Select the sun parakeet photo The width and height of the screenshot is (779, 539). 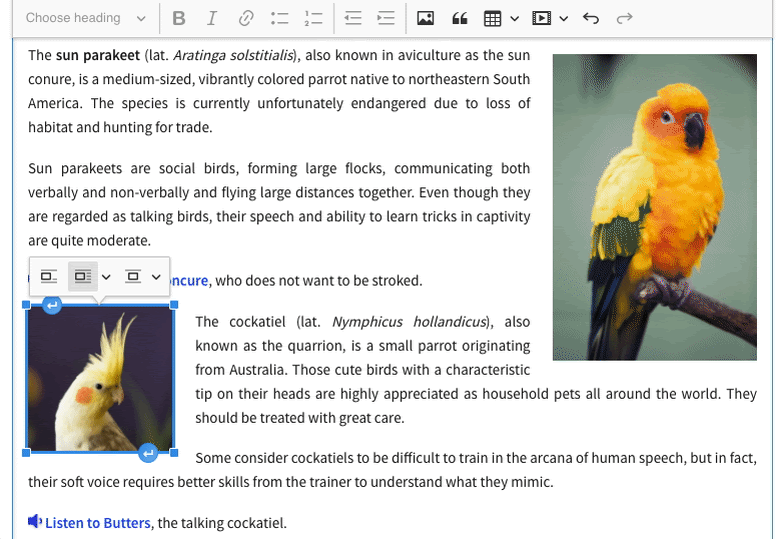(x=654, y=207)
